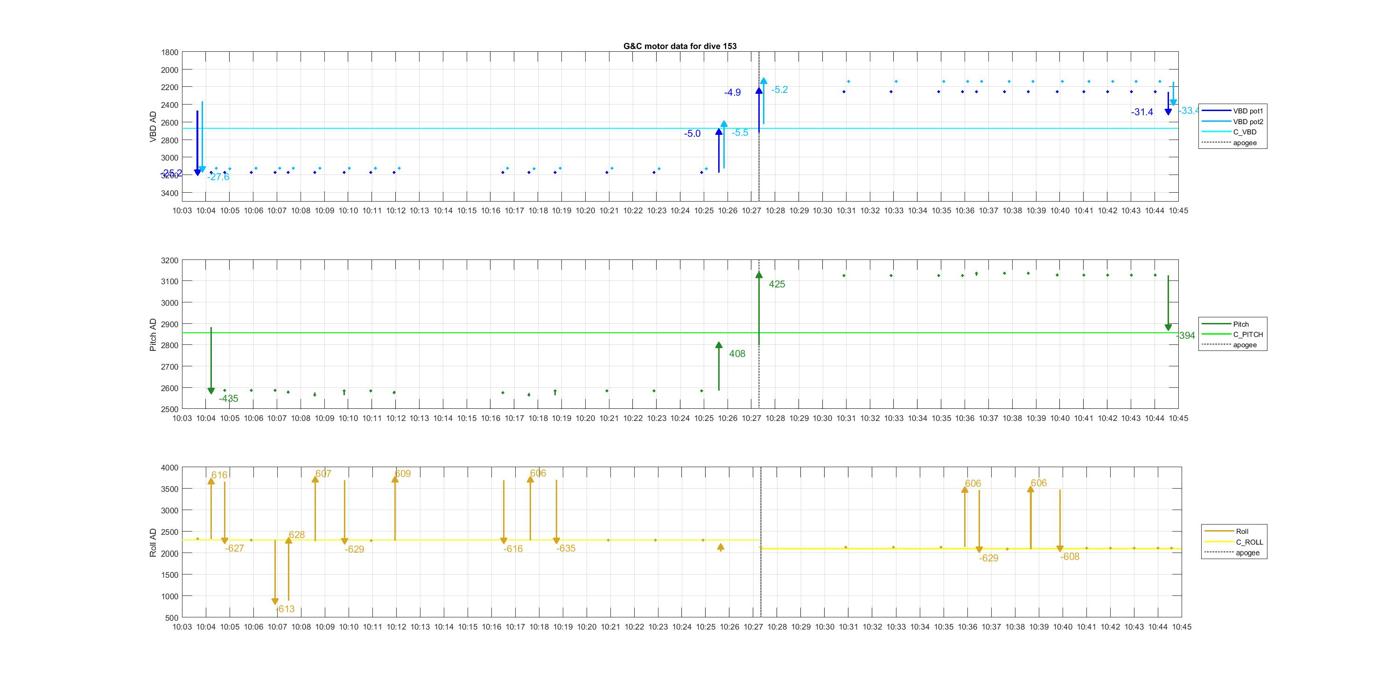Click the downward Pitch arrow labeled 394

pos(1168,304)
